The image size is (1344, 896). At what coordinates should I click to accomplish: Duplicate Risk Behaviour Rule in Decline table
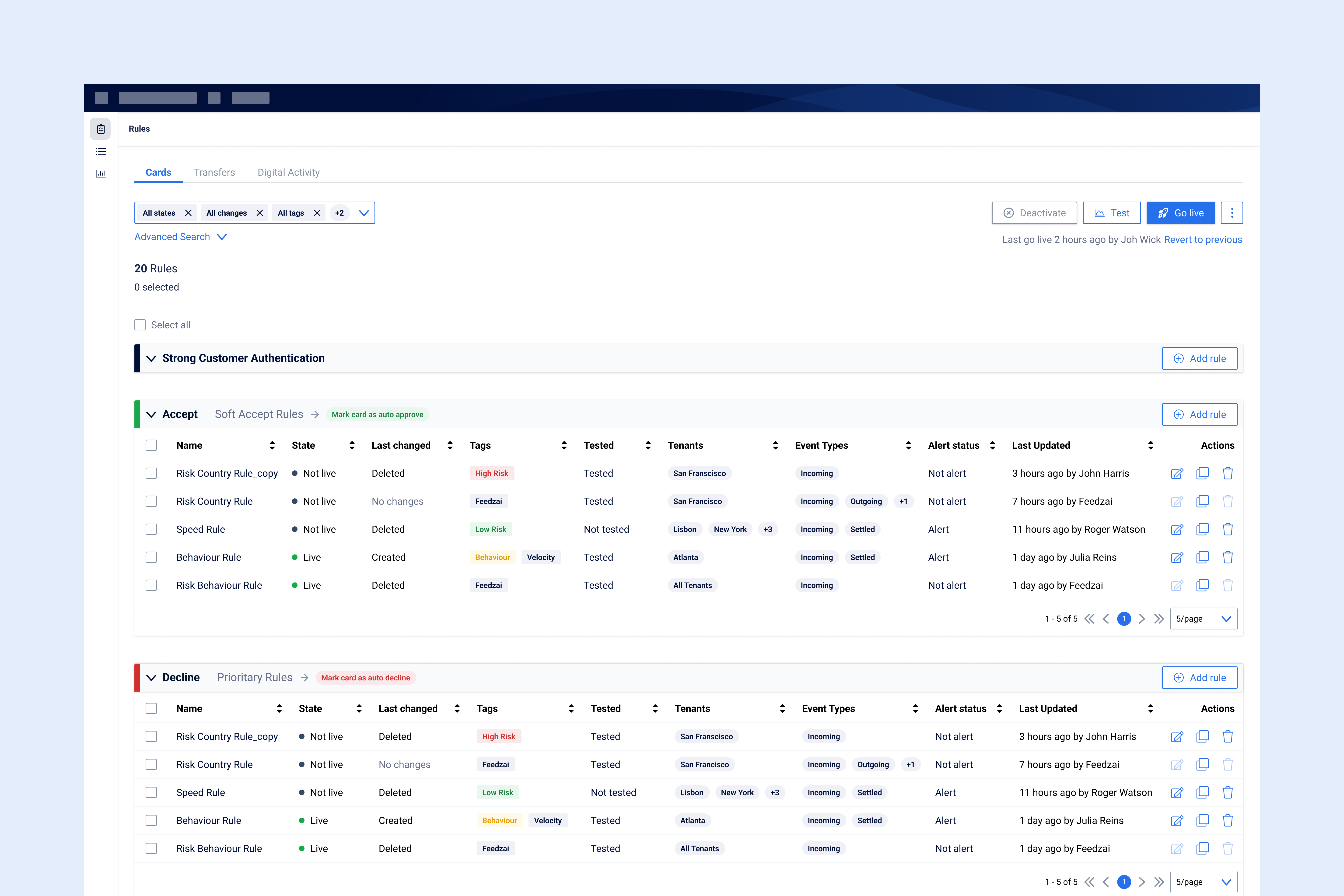click(1202, 849)
